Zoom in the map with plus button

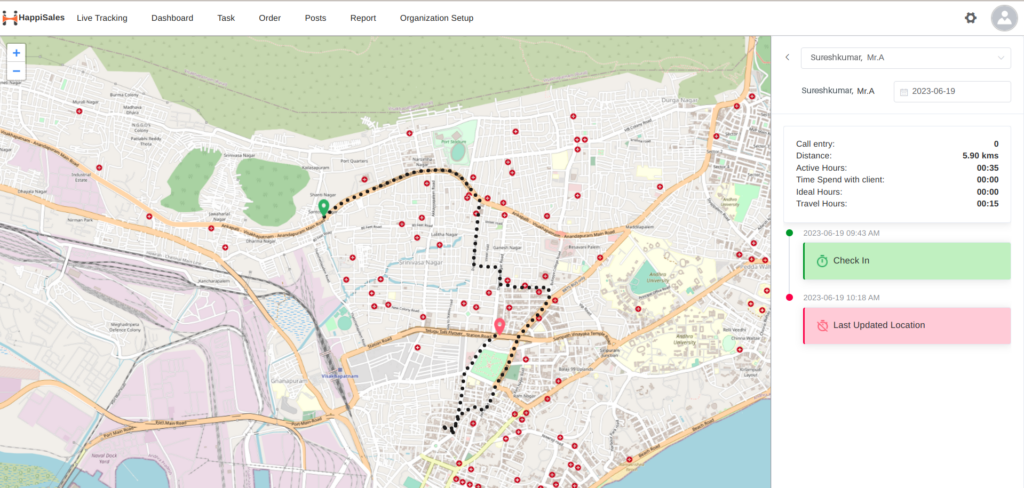coord(16,53)
